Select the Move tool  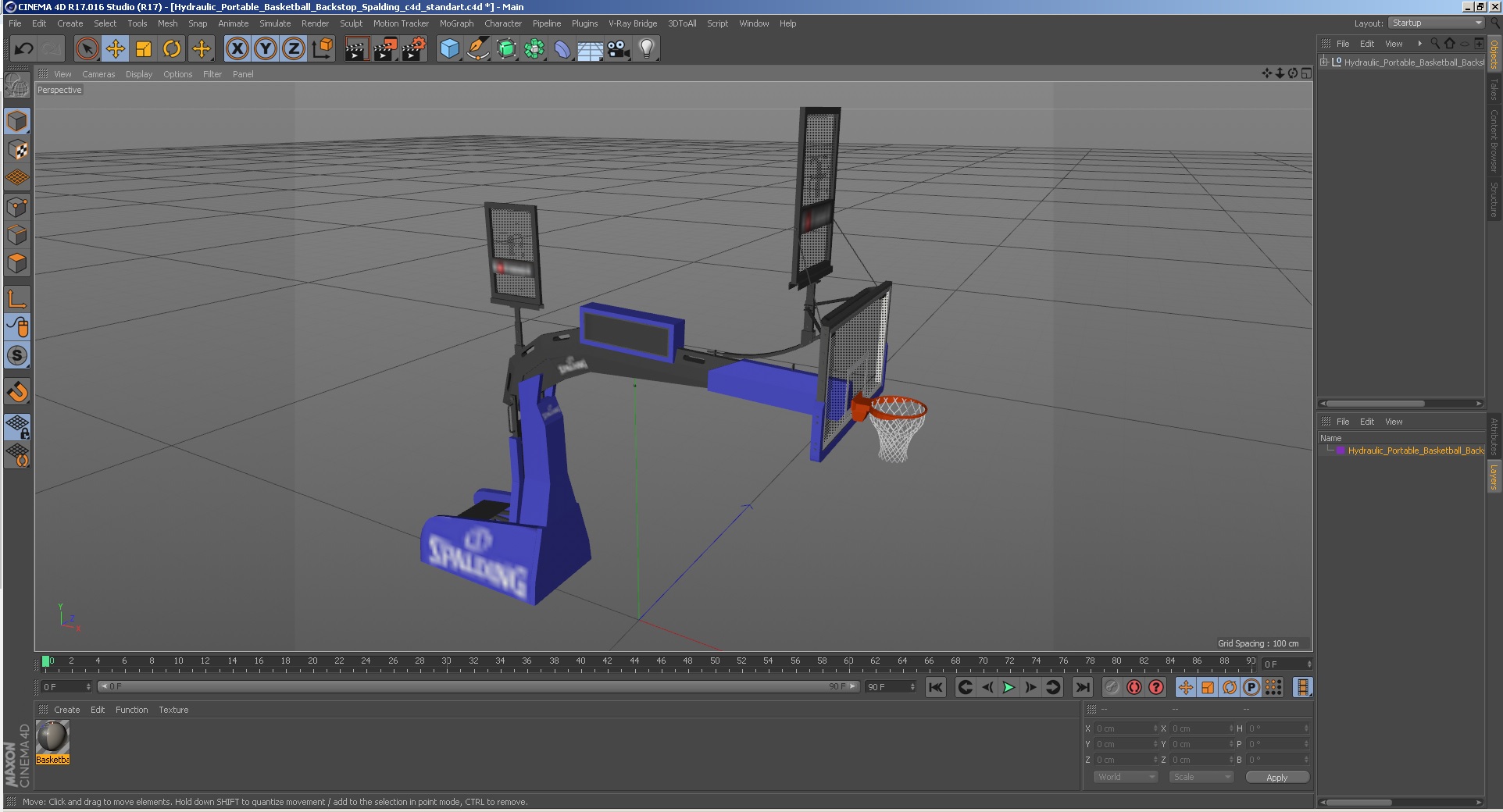point(116,49)
